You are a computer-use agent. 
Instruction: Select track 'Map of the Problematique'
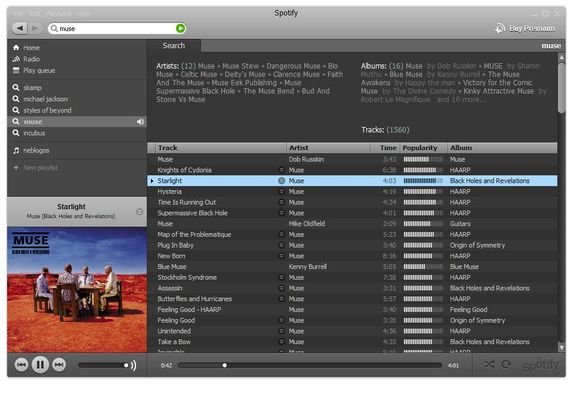352,234
